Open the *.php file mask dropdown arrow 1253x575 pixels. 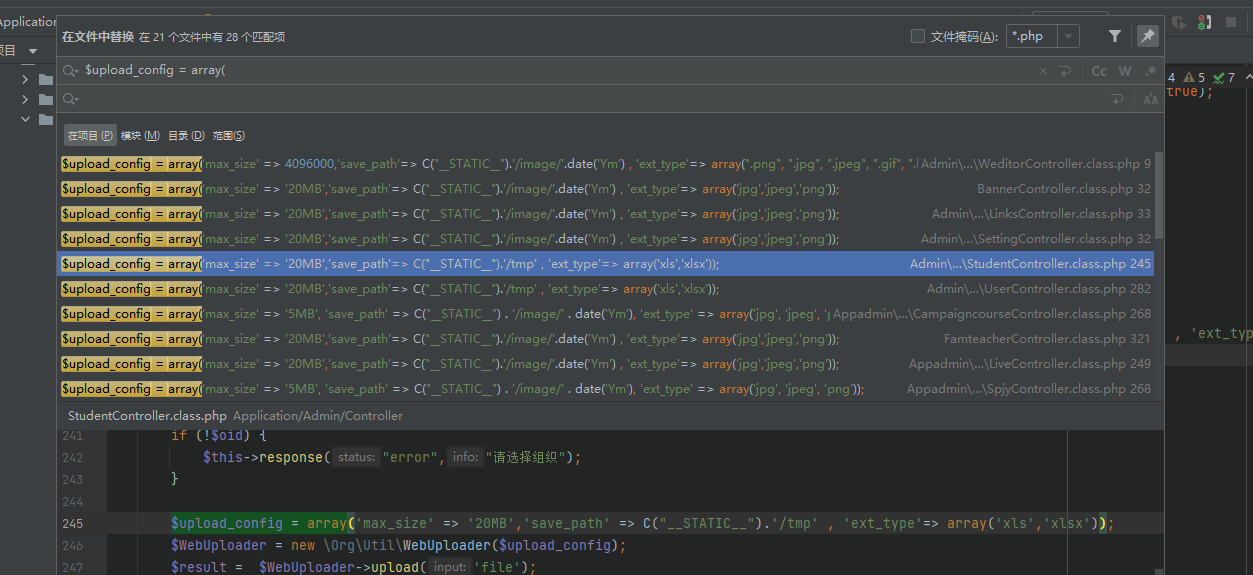(x=1068, y=36)
